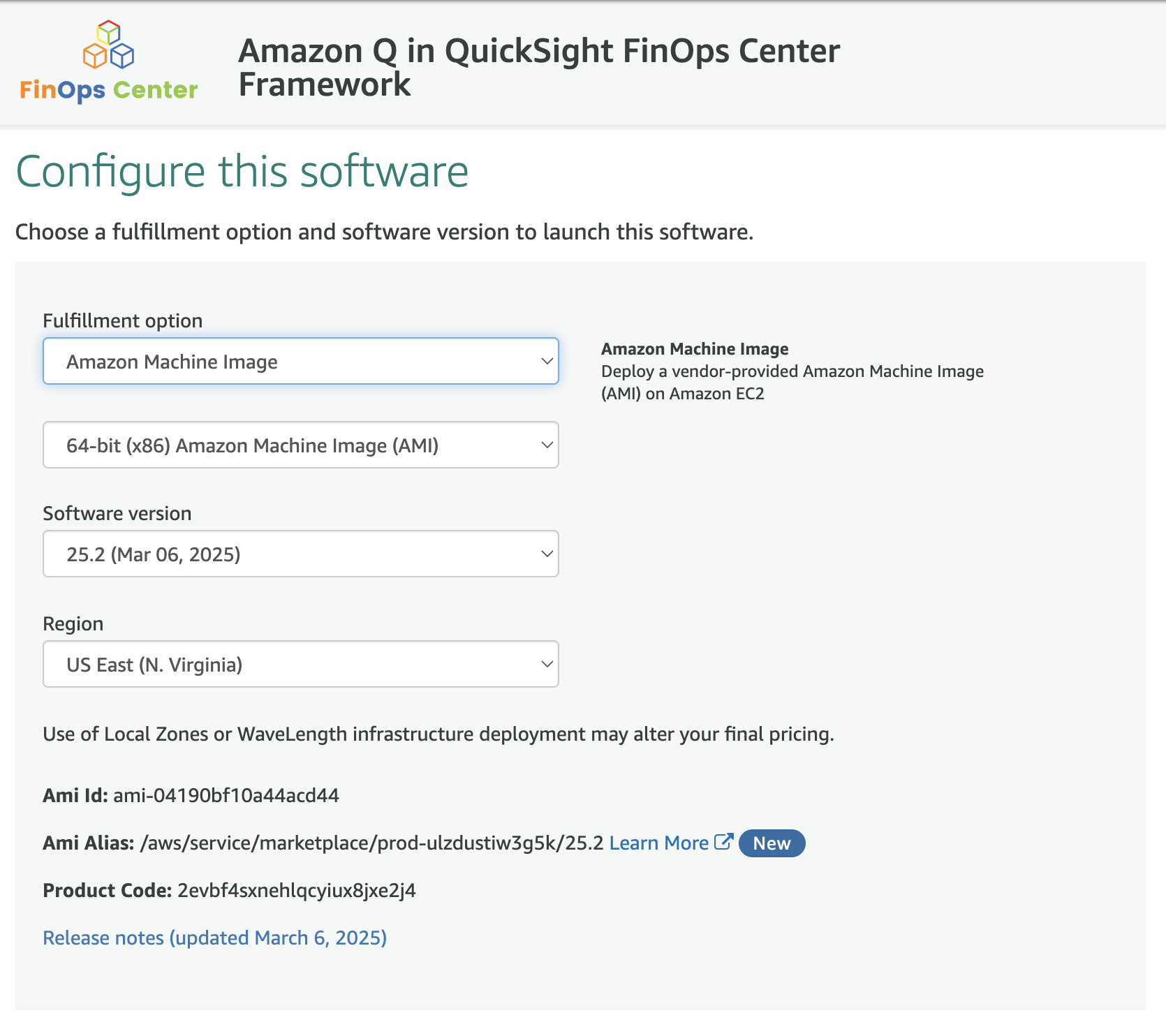Click the Fulfillment option field label
Image resolution: width=1166 pixels, height=1036 pixels.
coord(123,321)
